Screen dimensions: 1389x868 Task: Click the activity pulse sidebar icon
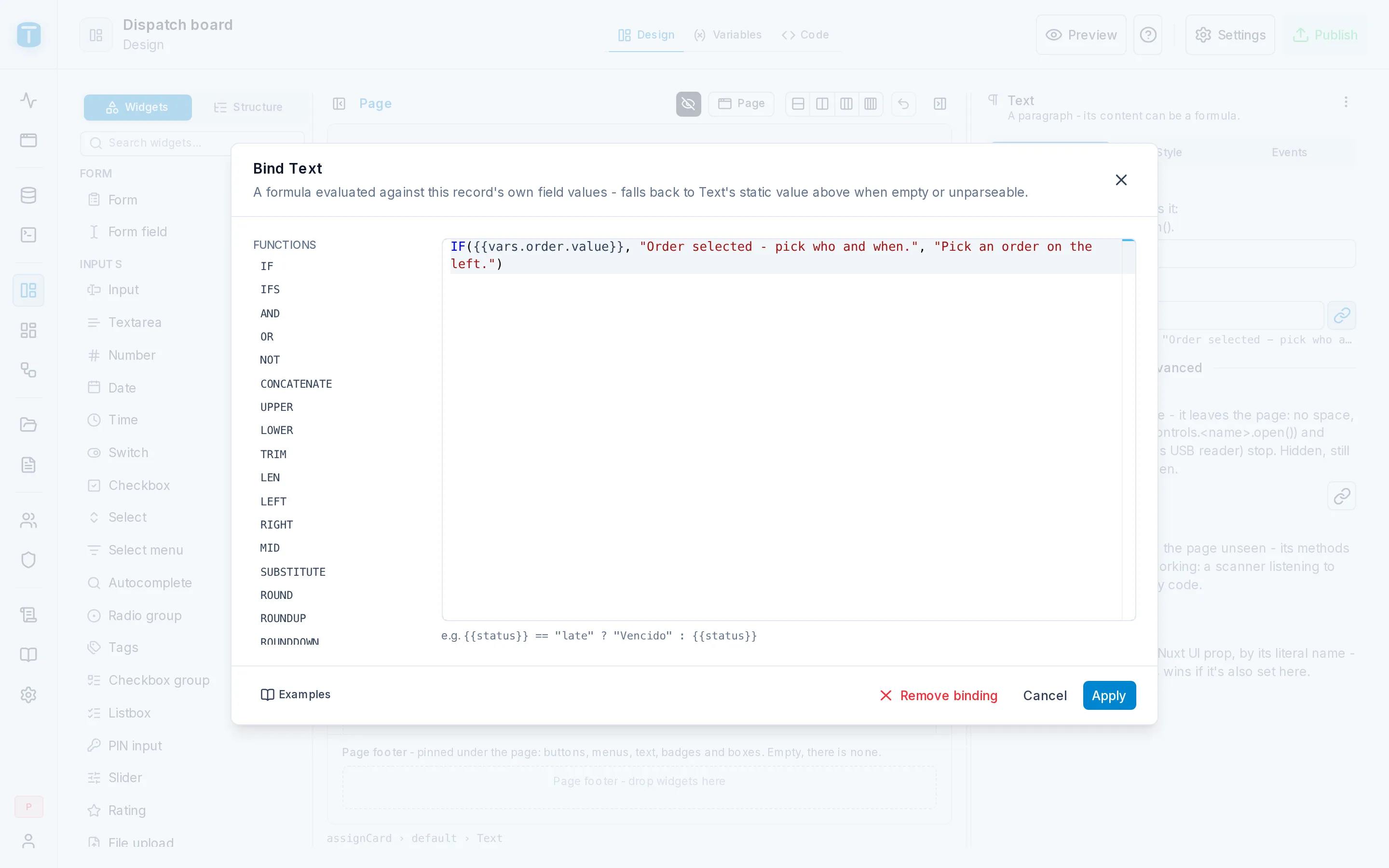click(x=28, y=100)
